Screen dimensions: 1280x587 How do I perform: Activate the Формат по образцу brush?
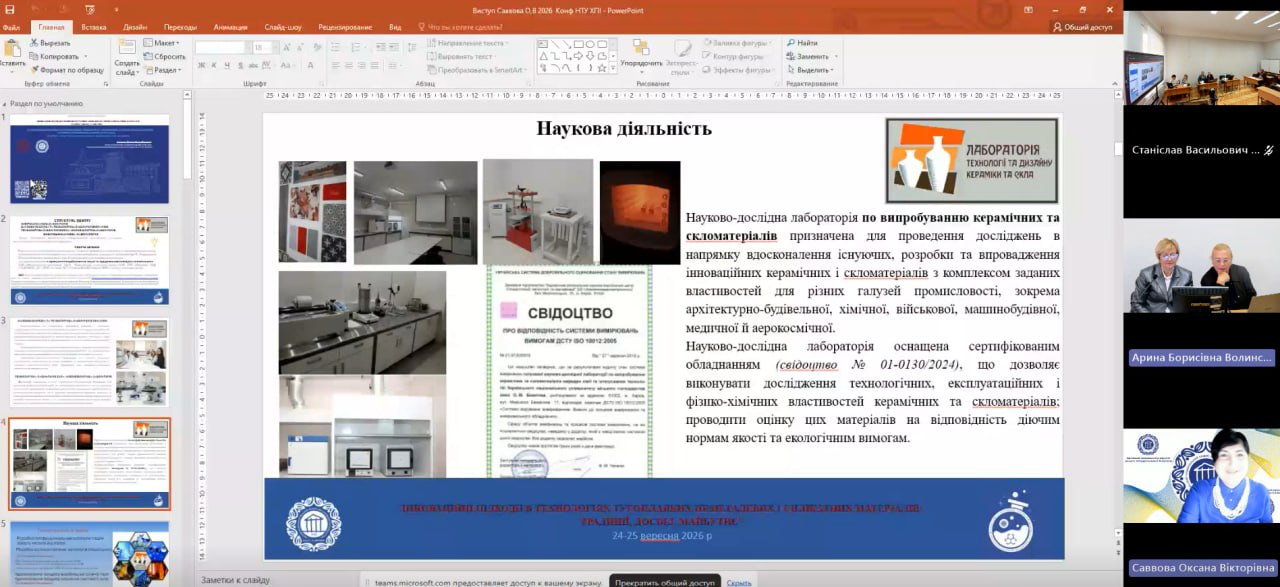pyautogui.click(x=66, y=70)
